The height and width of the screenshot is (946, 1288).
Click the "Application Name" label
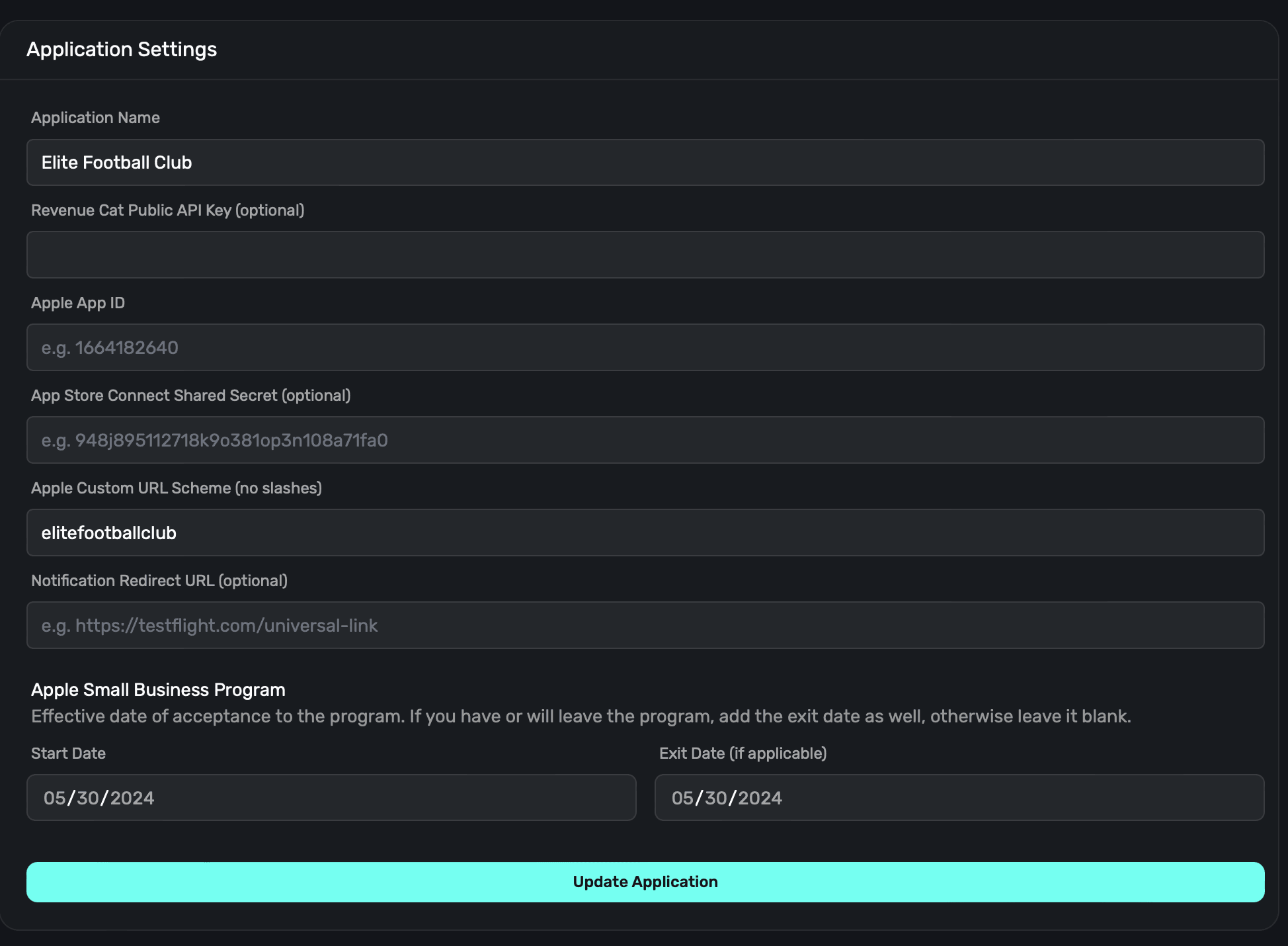coord(95,118)
